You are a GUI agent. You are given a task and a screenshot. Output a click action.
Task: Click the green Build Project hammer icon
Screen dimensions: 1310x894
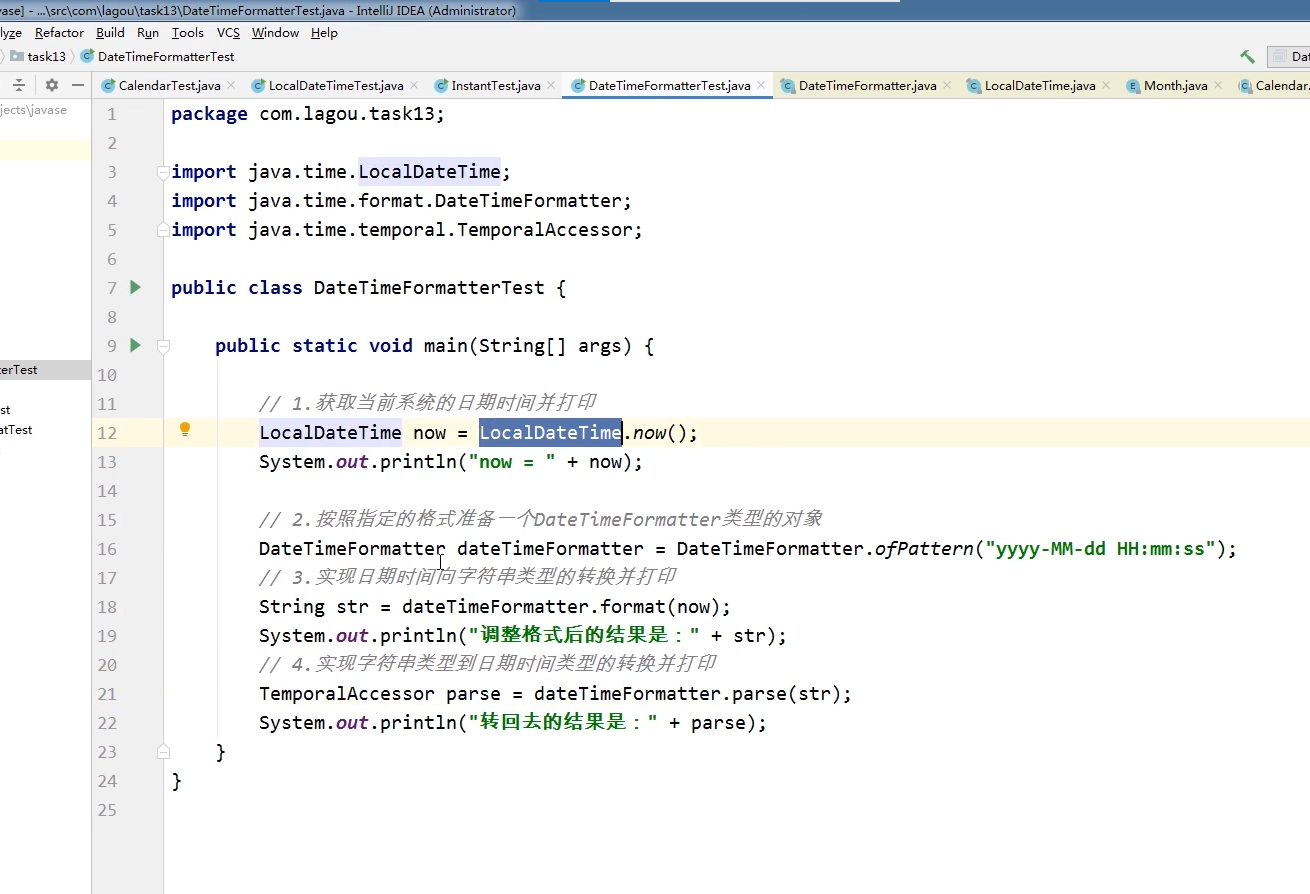click(x=1247, y=57)
